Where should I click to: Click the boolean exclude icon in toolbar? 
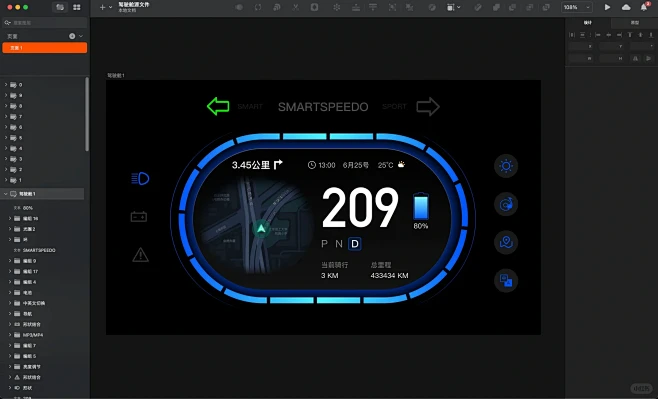click(x=546, y=7)
